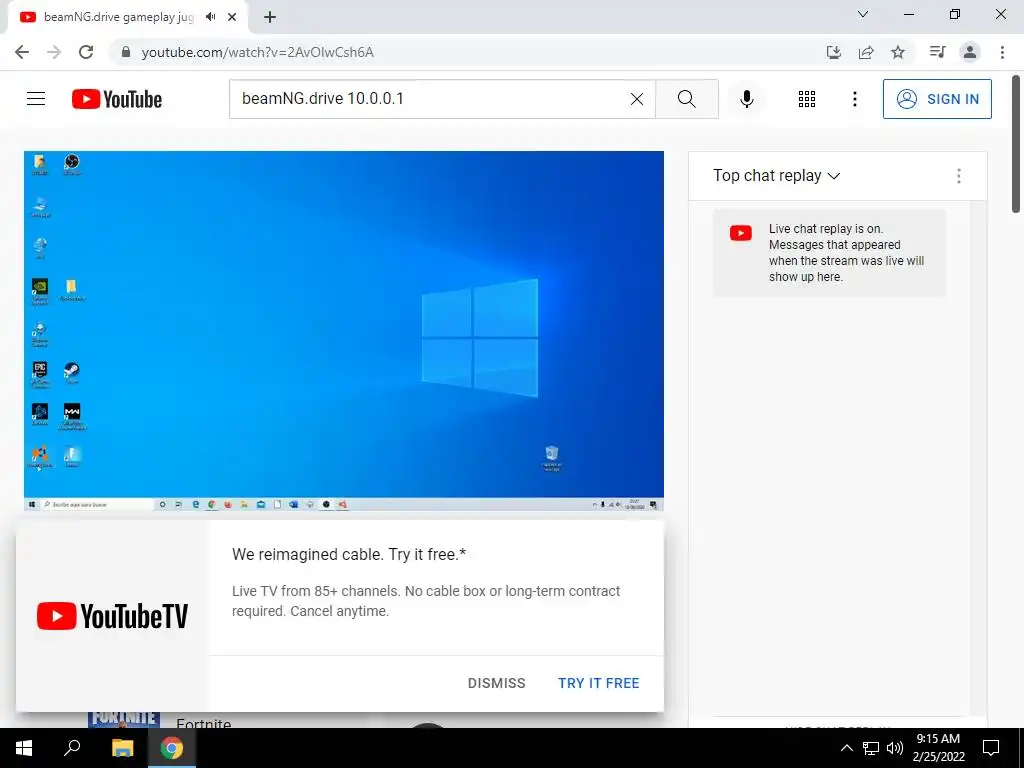Share this page via share icon
The width and height of the screenshot is (1024, 768).
tap(866, 52)
